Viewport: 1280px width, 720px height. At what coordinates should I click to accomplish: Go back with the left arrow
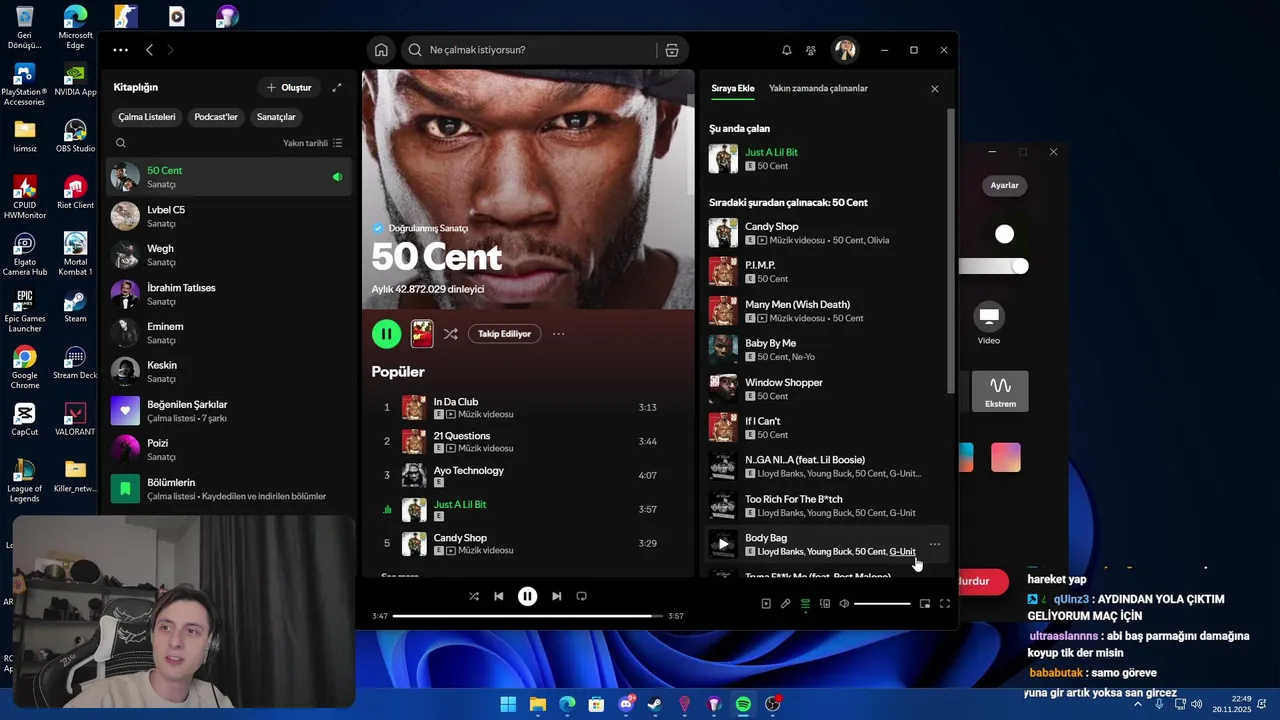pyautogui.click(x=149, y=50)
